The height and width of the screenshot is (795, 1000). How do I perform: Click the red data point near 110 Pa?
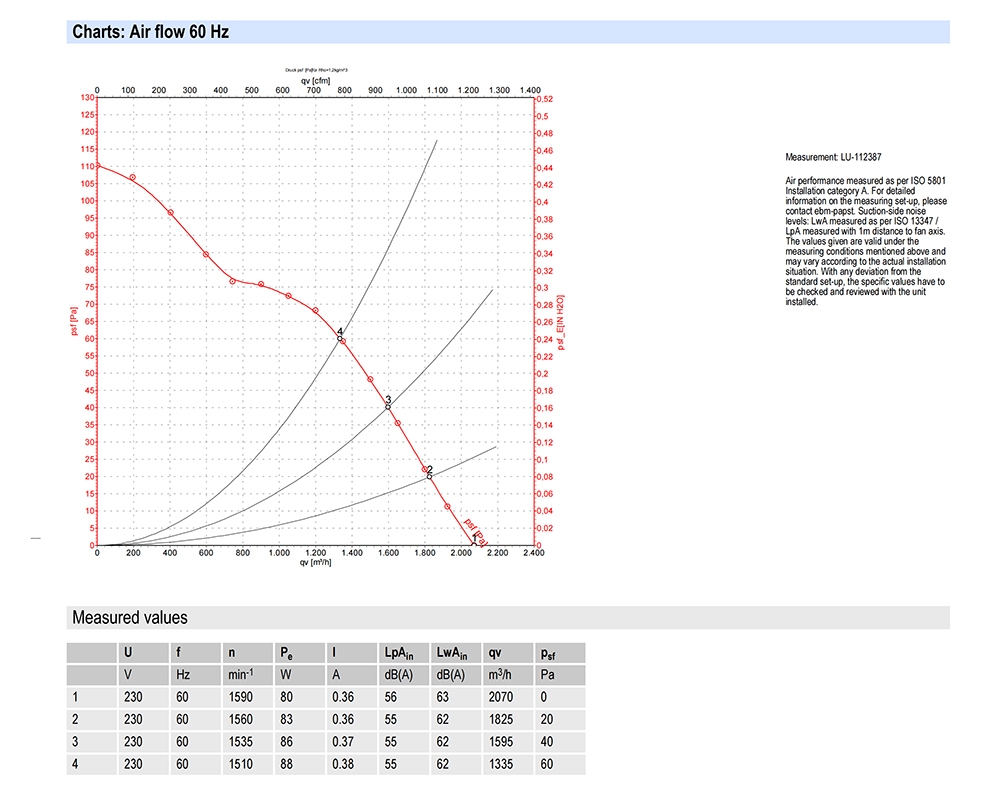[x=97, y=166]
